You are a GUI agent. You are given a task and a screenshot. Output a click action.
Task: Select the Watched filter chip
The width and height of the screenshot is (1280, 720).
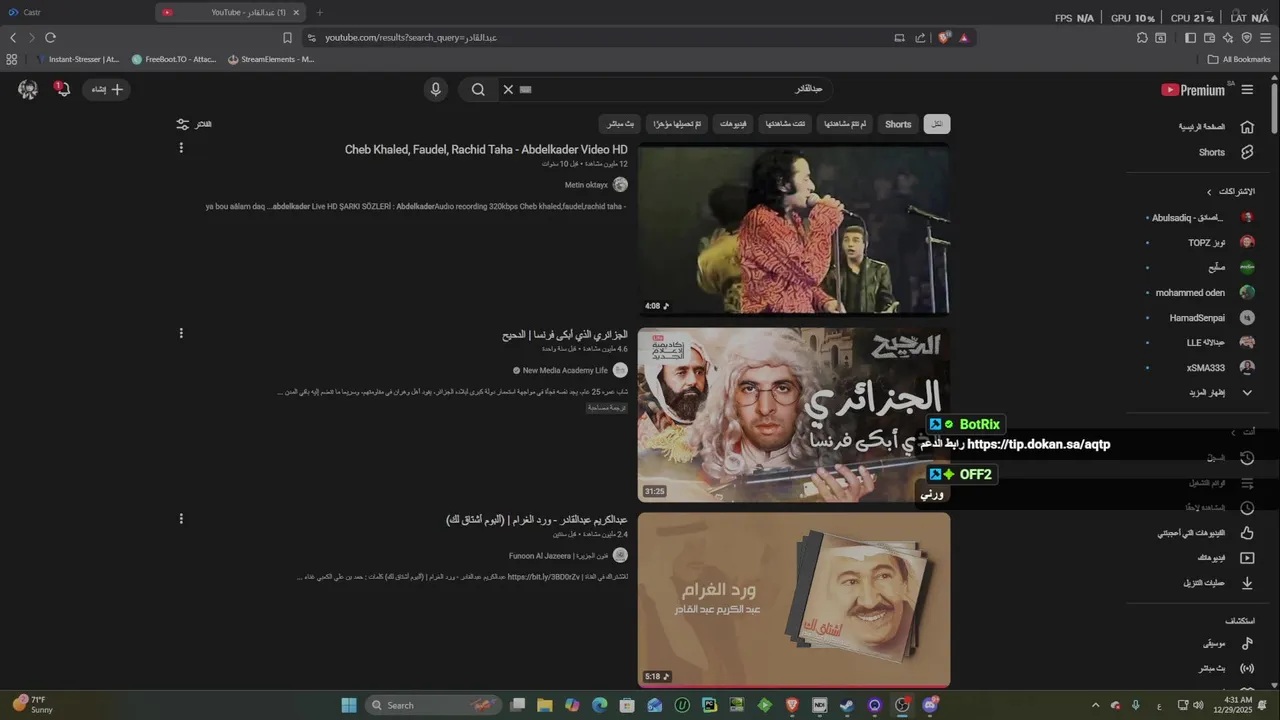coord(785,124)
